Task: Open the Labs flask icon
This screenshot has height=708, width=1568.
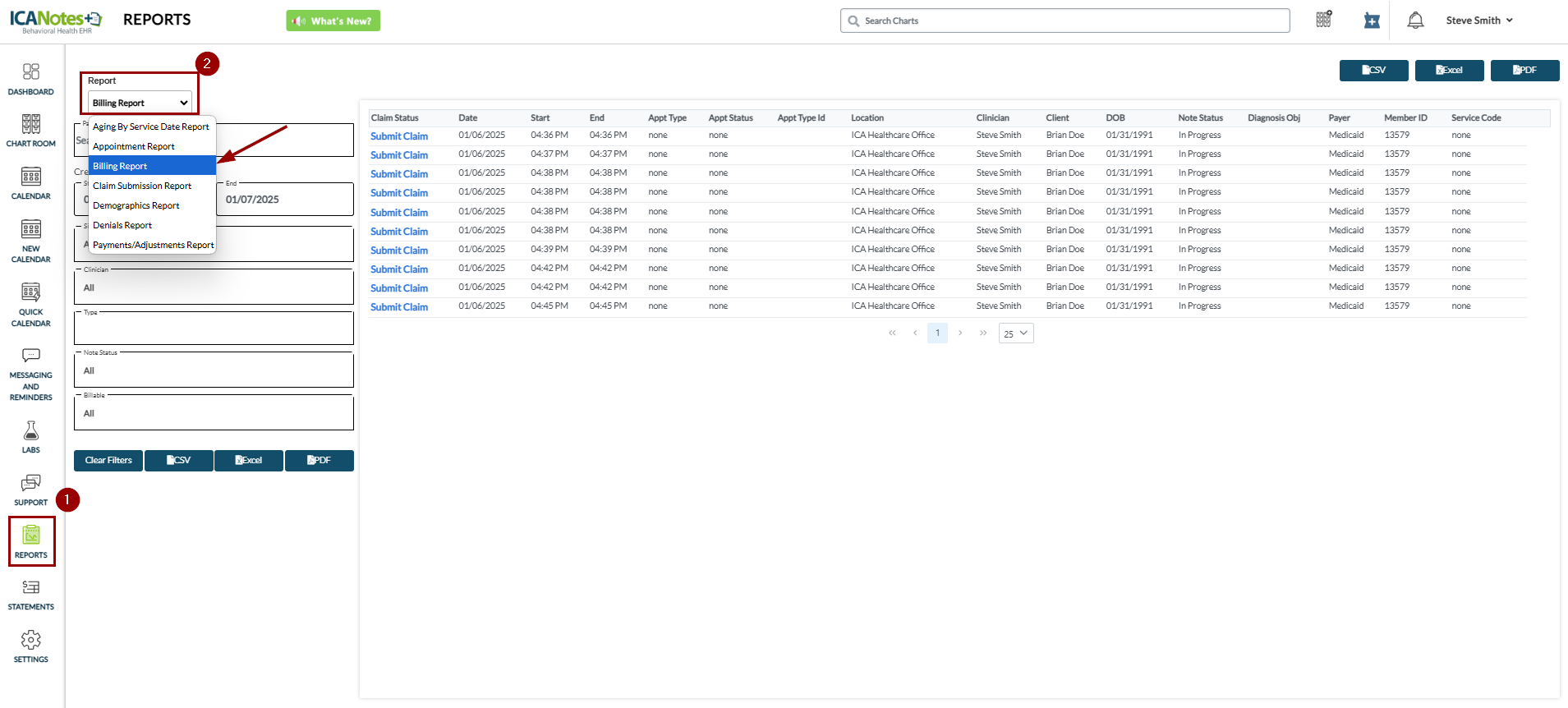Action: [31, 437]
